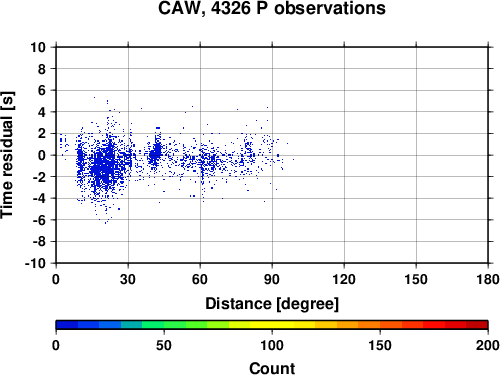Click the y-axis tick label '-10'
Viewport: 500px width, 375px height.
click(x=35, y=263)
